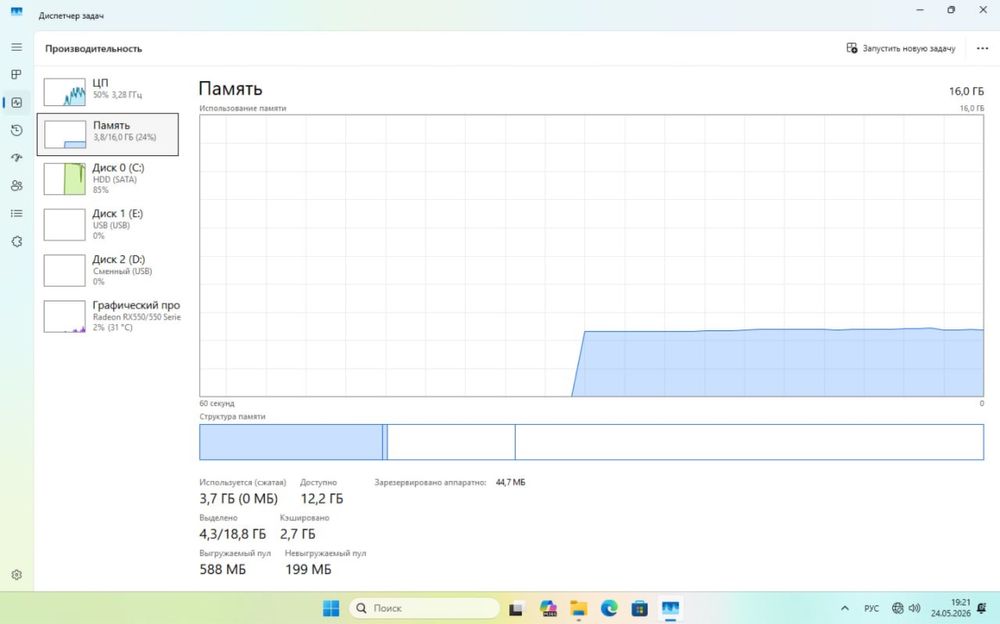Click Запустить новую задачу button
Screen dimensions: 1000x624
pyautogui.click(x=901, y=48)
